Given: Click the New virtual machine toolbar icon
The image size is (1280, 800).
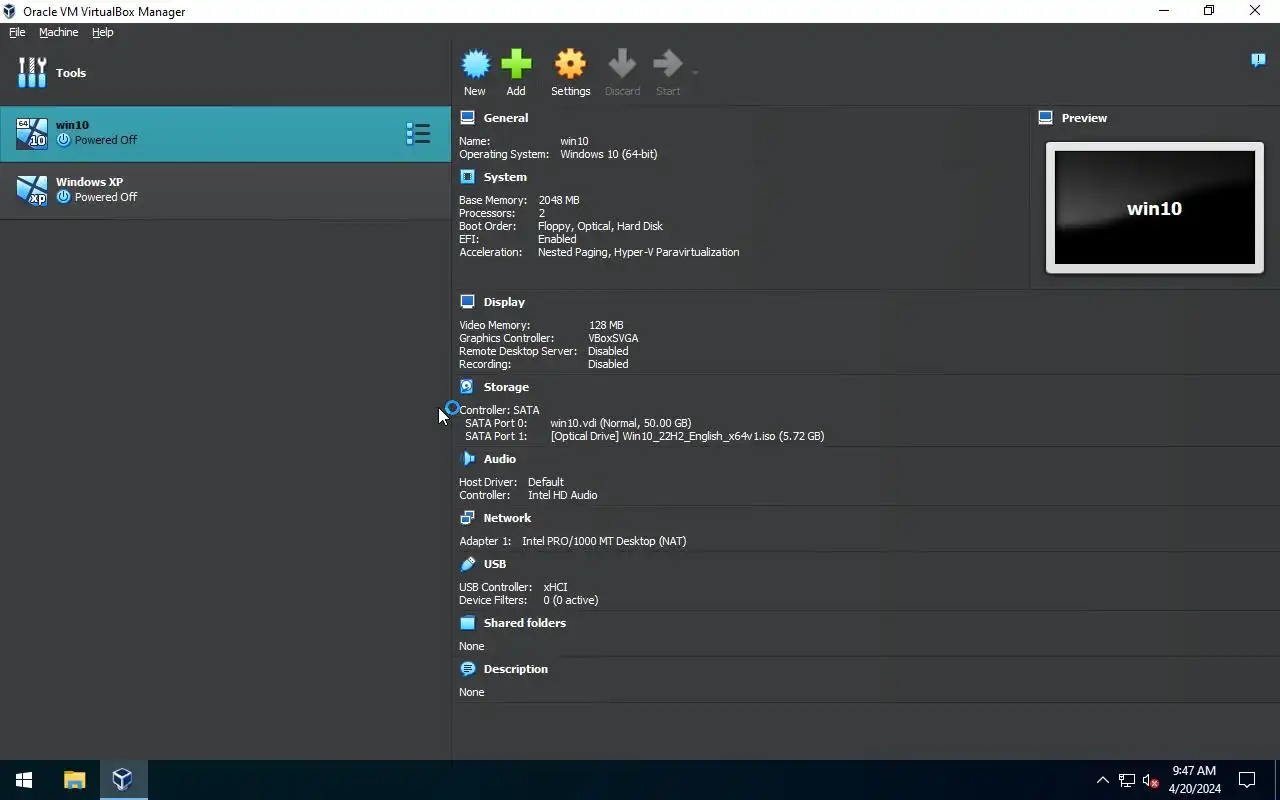Looking at the screenshot, I should point(475,64).
